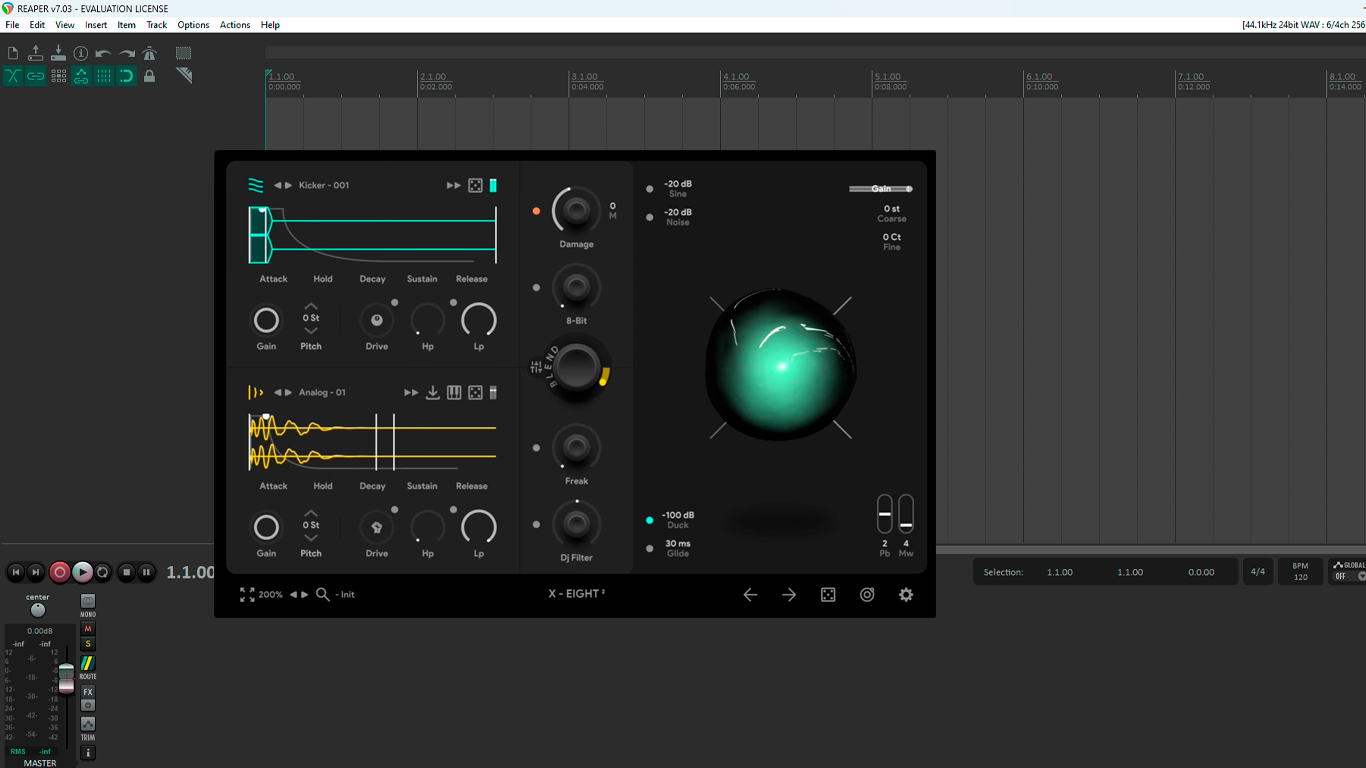Open the Edit menu

(37, 25)
